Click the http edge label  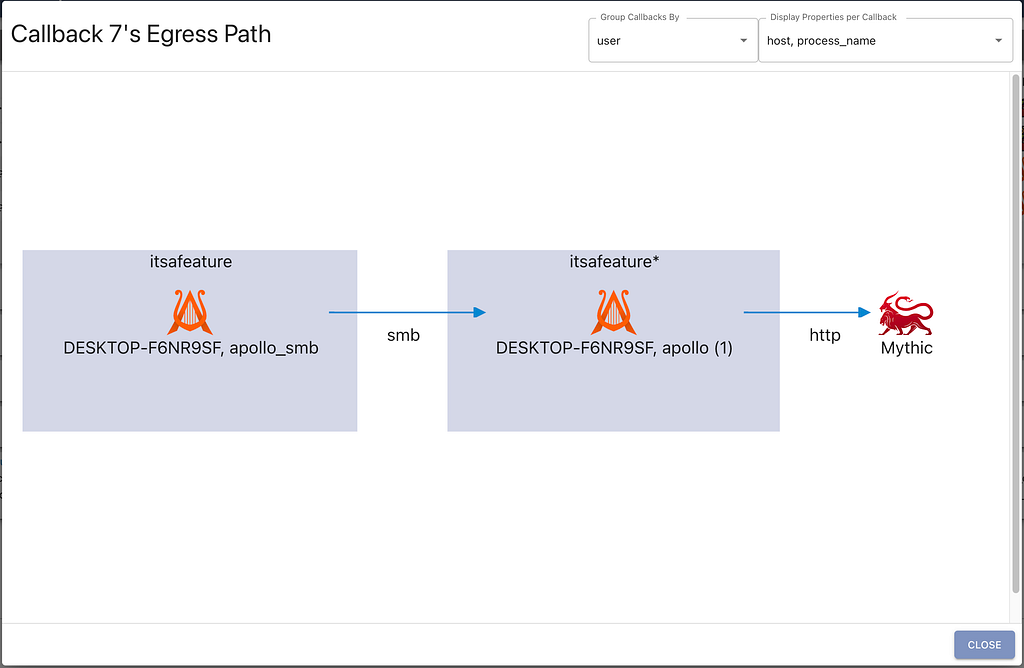click(825, 335)
